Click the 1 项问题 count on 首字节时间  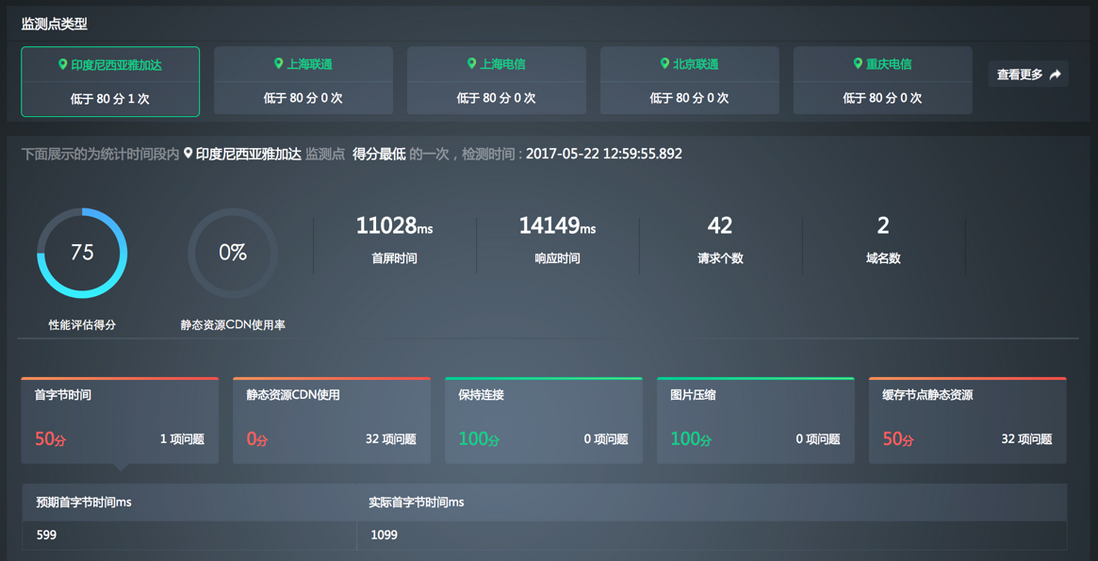pyautogui.click(x=182, y=439)
